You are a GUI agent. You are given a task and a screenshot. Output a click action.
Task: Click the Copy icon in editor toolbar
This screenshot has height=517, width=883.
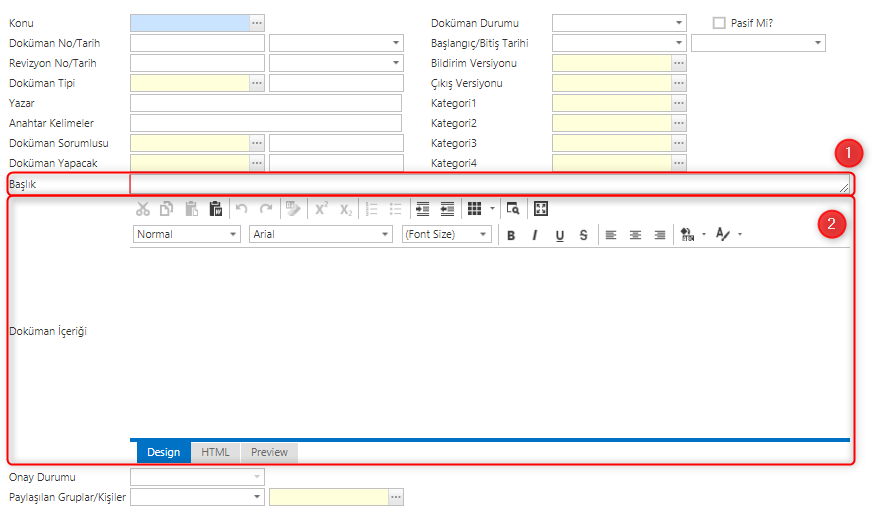click(167, 209)
